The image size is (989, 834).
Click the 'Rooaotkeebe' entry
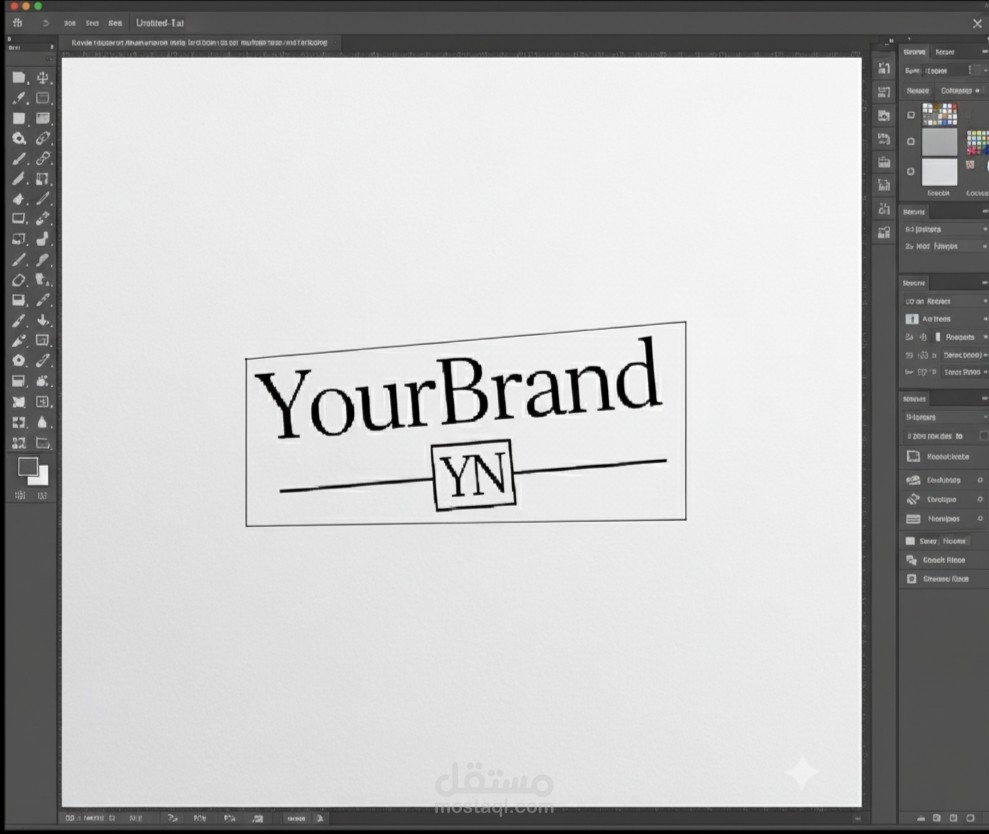pyautogui.click(x=948, y=457)
